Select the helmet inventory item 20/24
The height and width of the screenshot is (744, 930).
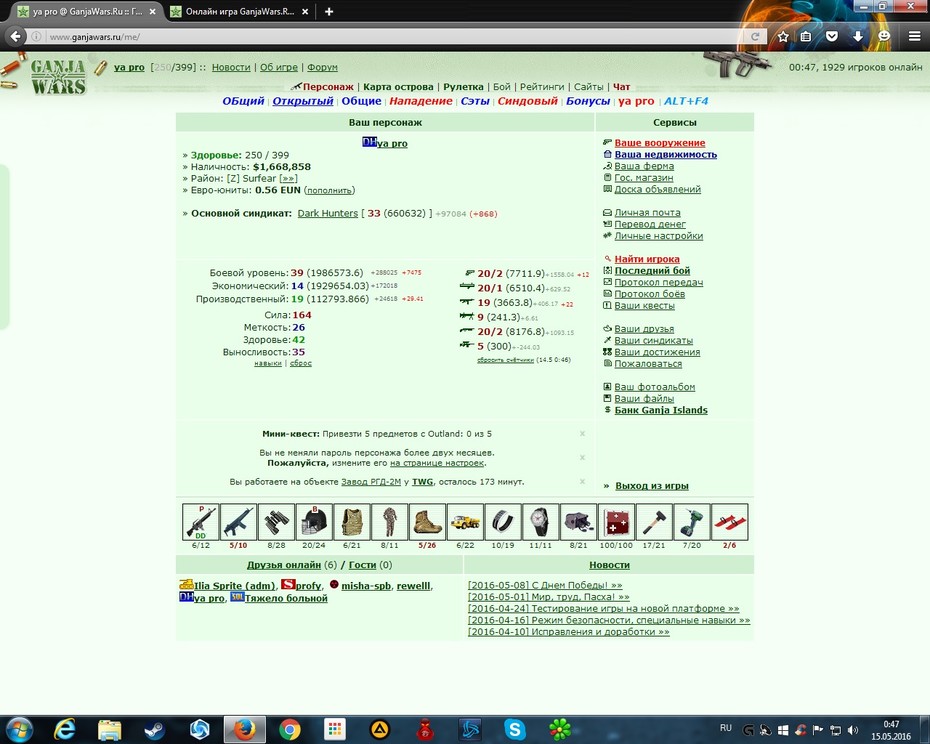314,522
